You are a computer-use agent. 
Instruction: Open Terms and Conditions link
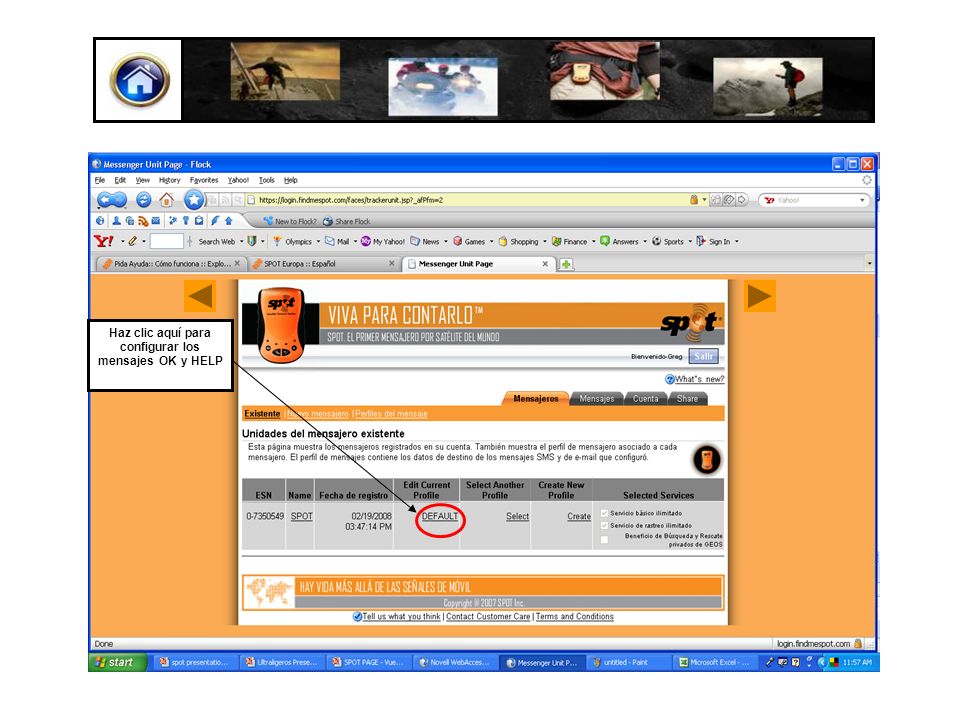(x=574, y=617)
